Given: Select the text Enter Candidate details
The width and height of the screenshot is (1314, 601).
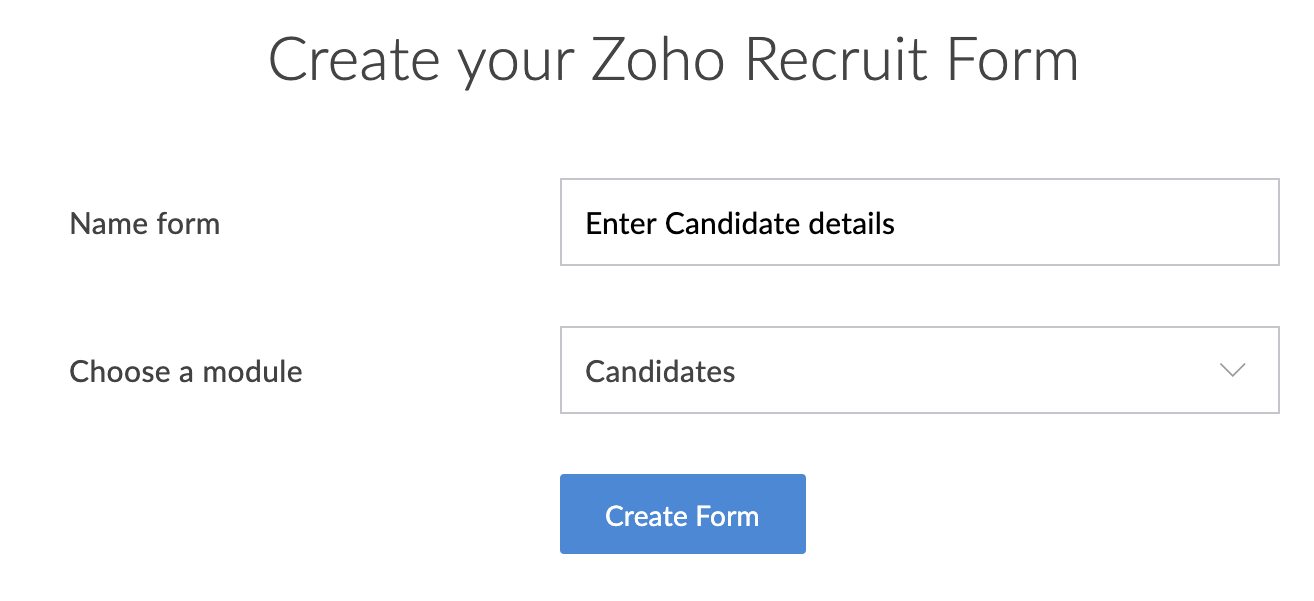Looking at the screenshot, I should [x=740, y=222].
